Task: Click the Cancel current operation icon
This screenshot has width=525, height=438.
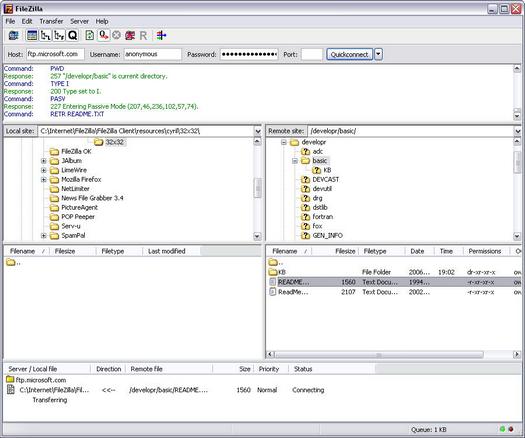Action: pyautogui.click(x=116, y=35)
